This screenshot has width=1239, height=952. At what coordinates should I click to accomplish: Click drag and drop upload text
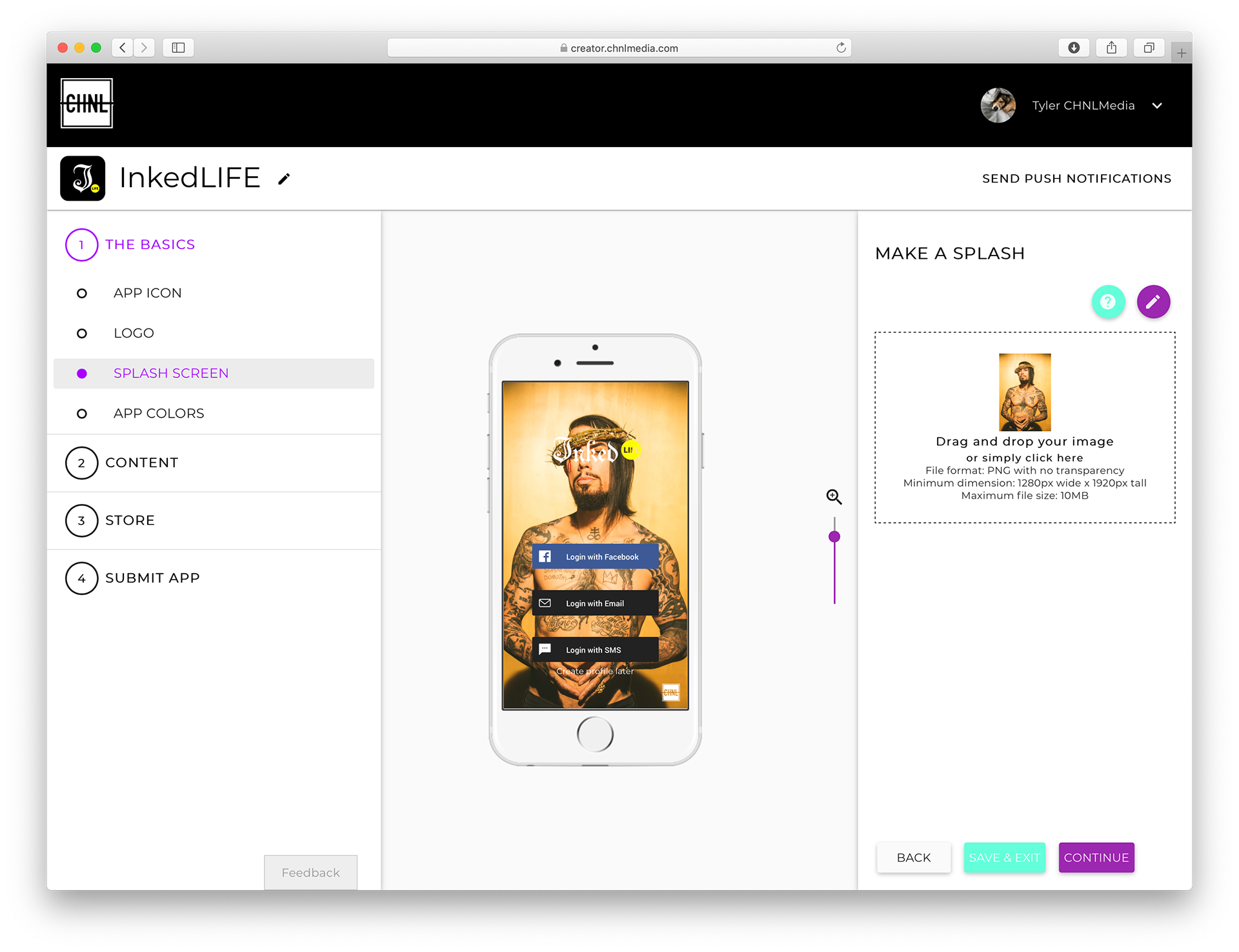pos(1024,441)
